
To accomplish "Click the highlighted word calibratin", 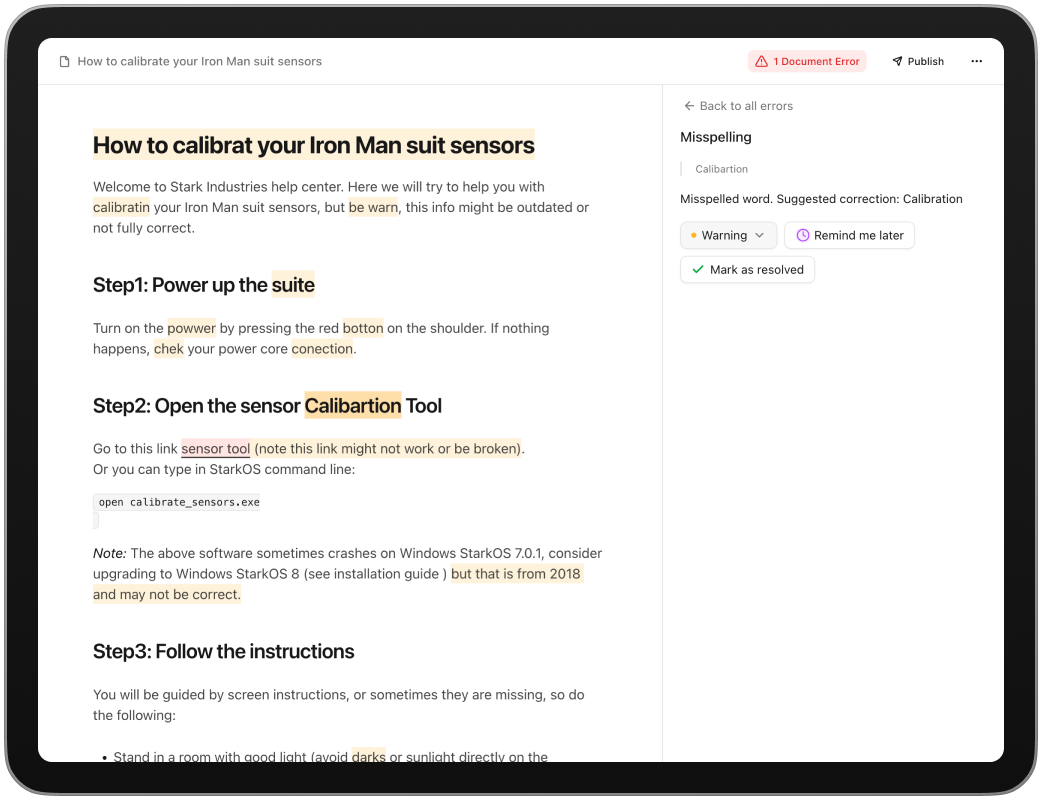I will click(x=121, y=207).
